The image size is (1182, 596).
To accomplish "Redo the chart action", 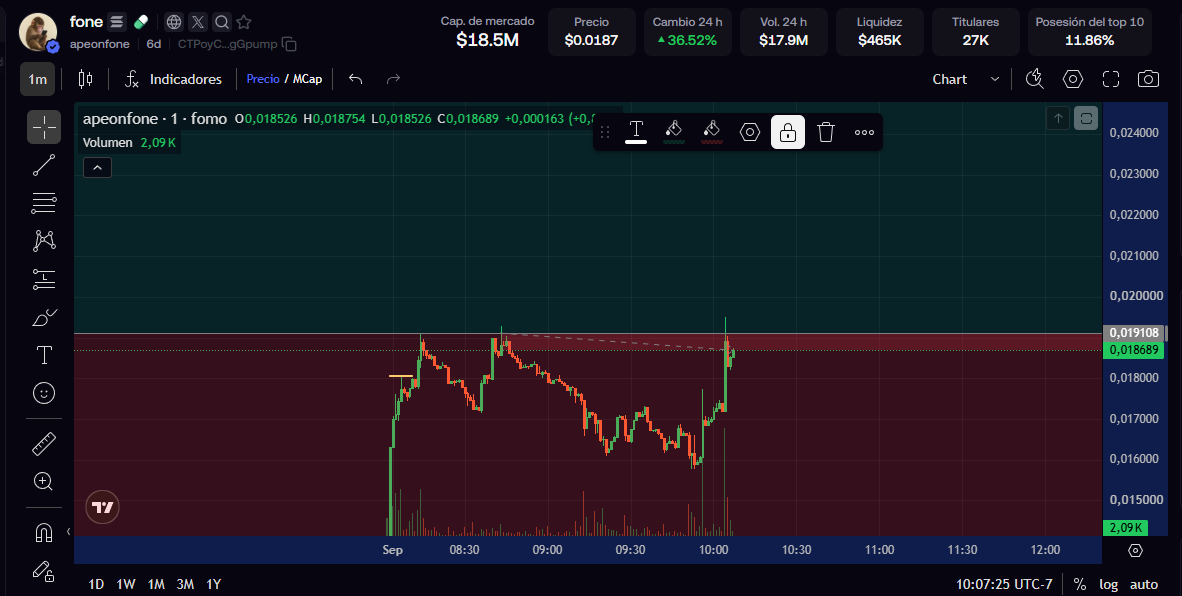I will tap(393, 79).
